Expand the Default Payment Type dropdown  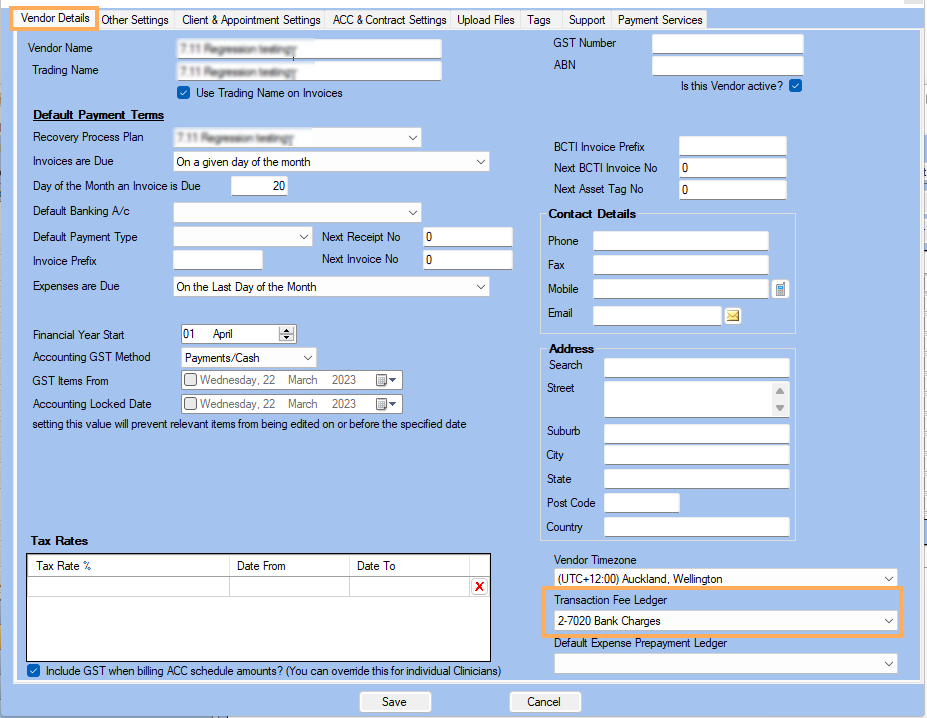(x=304, y=237)
